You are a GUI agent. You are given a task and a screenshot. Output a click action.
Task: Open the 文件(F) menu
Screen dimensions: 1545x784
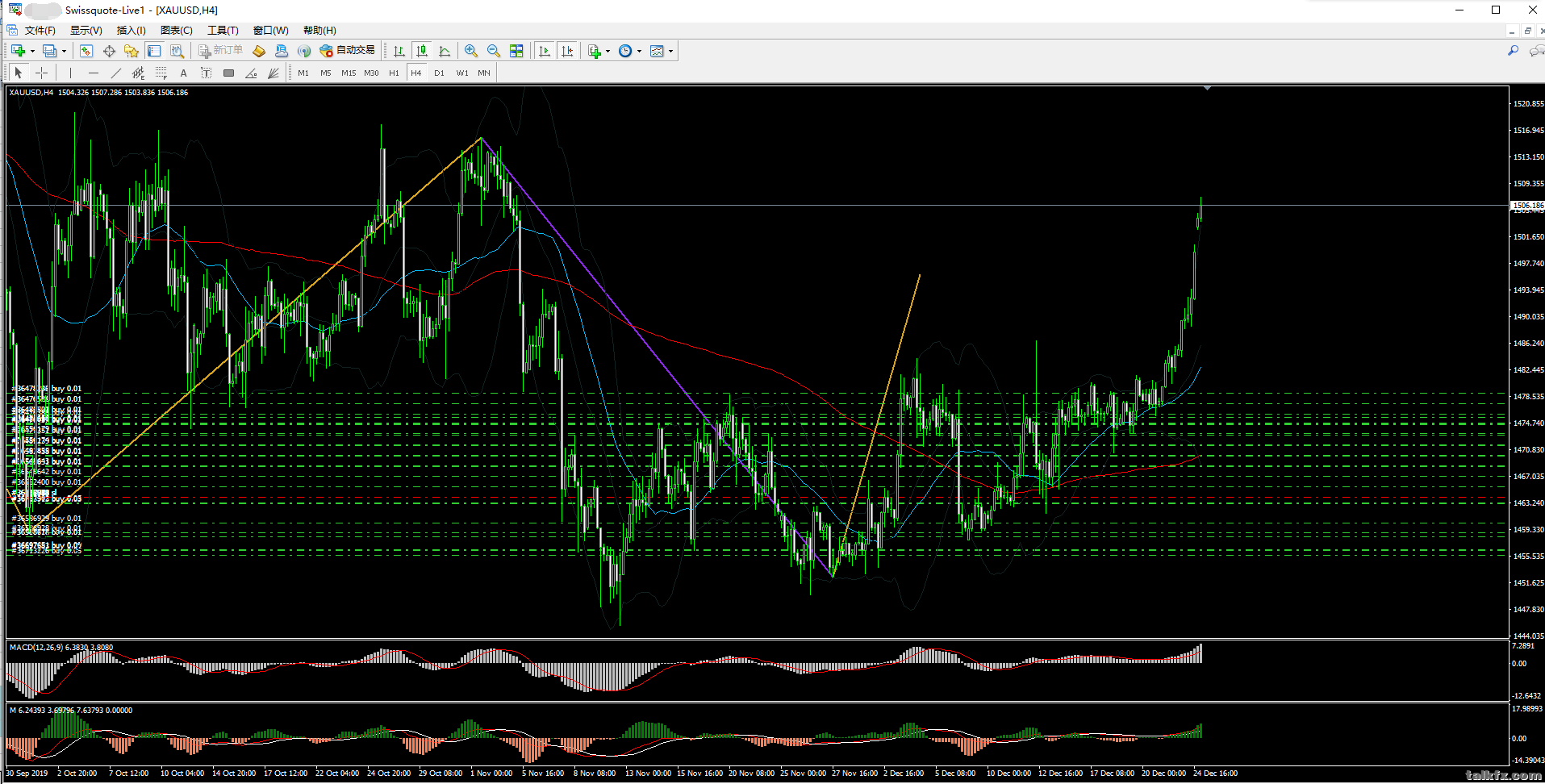pyautogui.click(x=40, y=31)
